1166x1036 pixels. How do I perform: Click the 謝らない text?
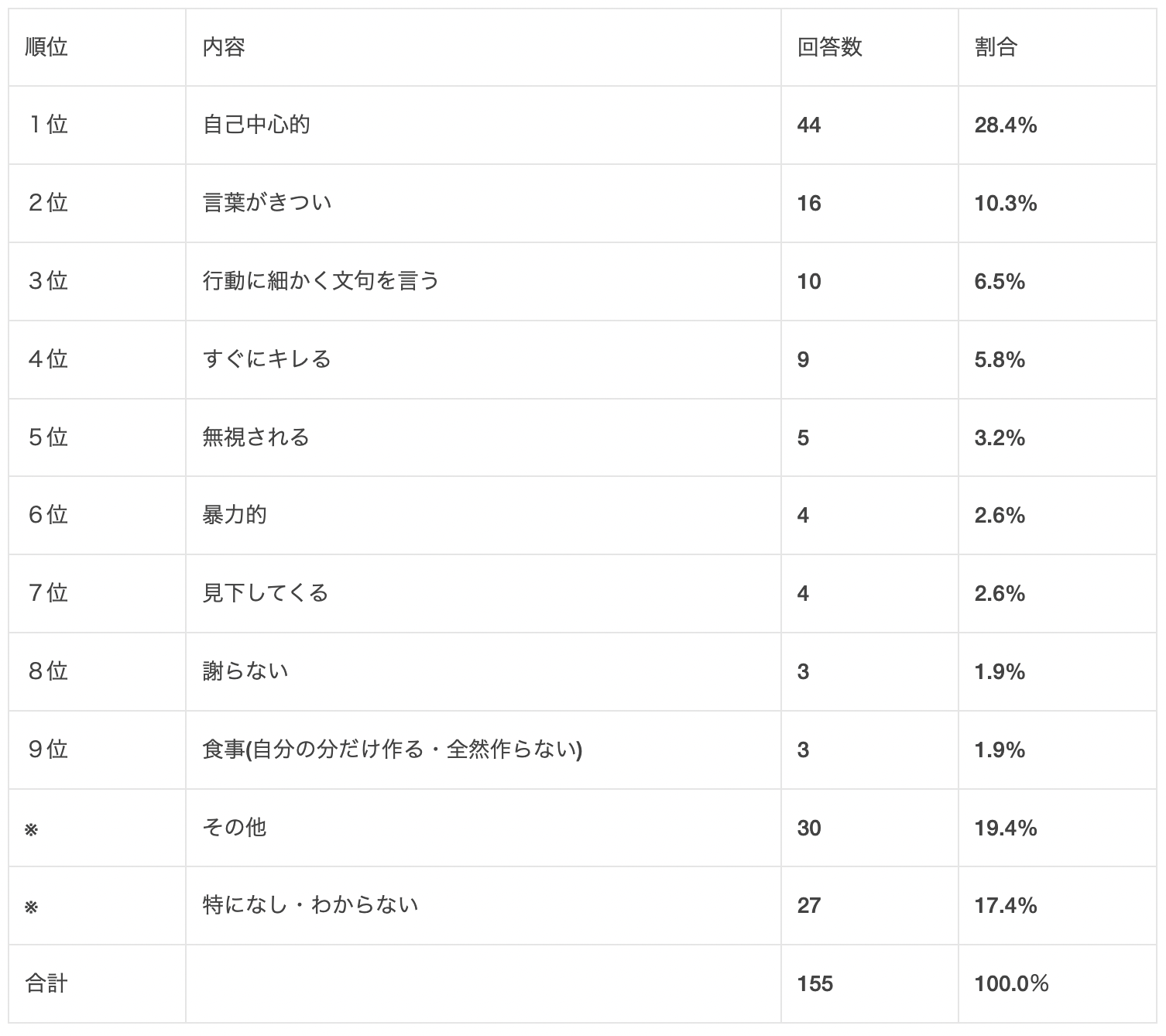(x=245, y=671)
